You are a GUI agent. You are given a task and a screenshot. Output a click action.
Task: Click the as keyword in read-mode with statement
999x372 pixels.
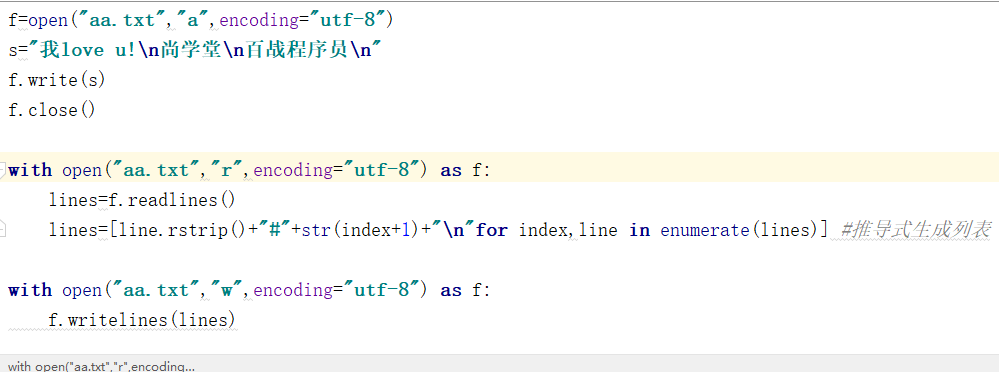[450, 170]
